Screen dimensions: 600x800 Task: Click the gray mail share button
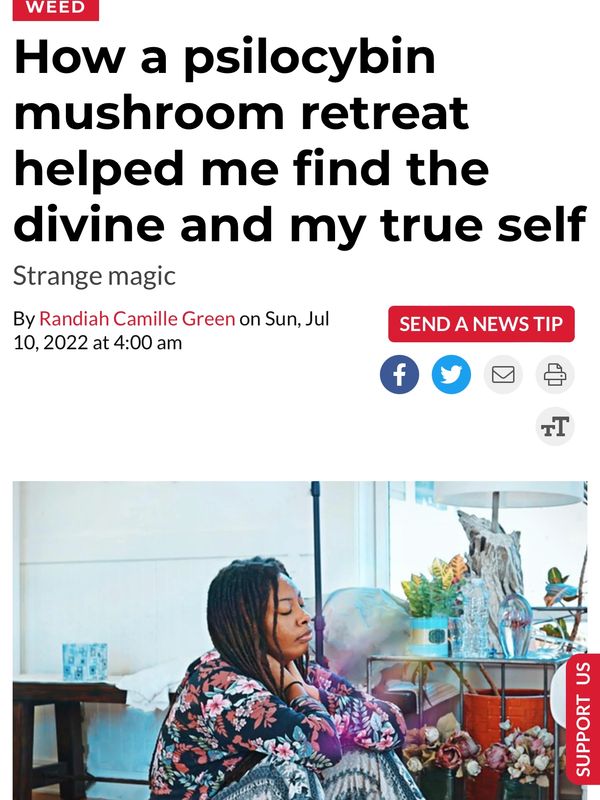(503, 374)
